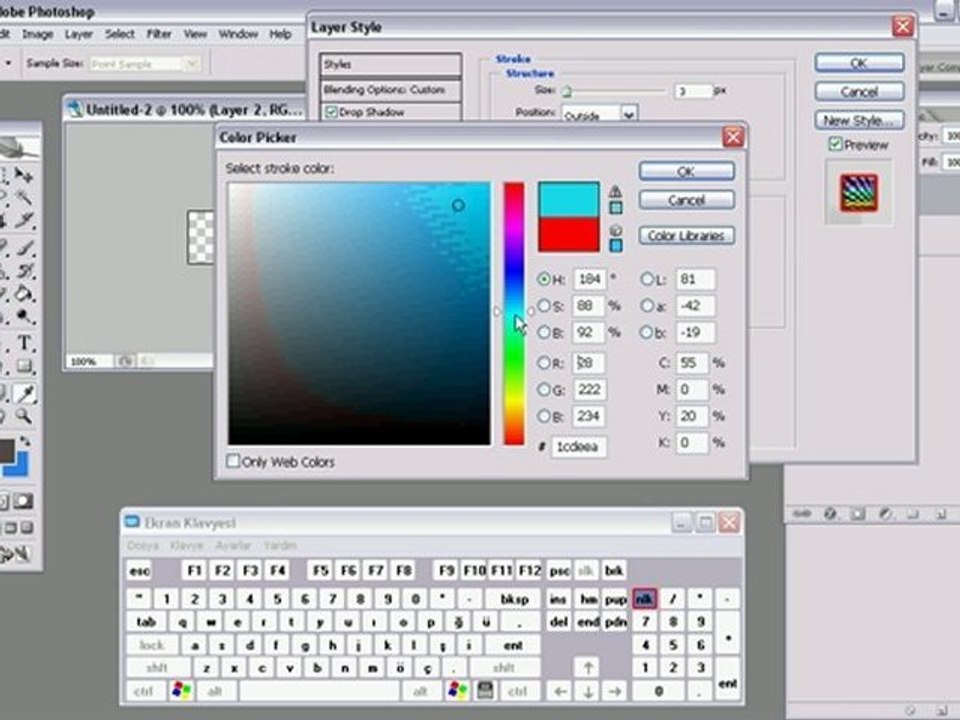Select the R red radio button

click(544, 362)
